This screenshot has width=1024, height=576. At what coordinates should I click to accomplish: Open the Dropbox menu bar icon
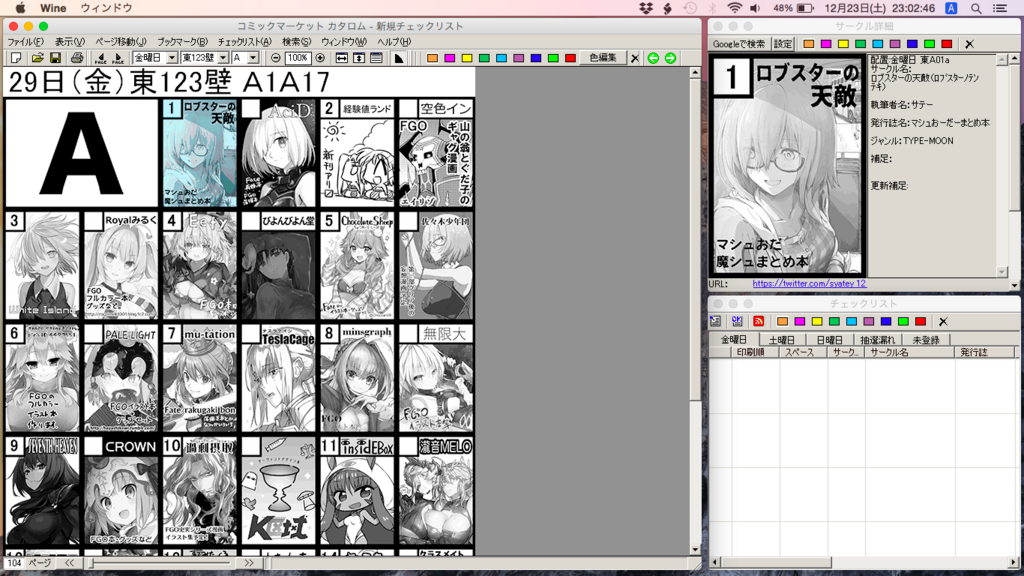pos(646,8)
